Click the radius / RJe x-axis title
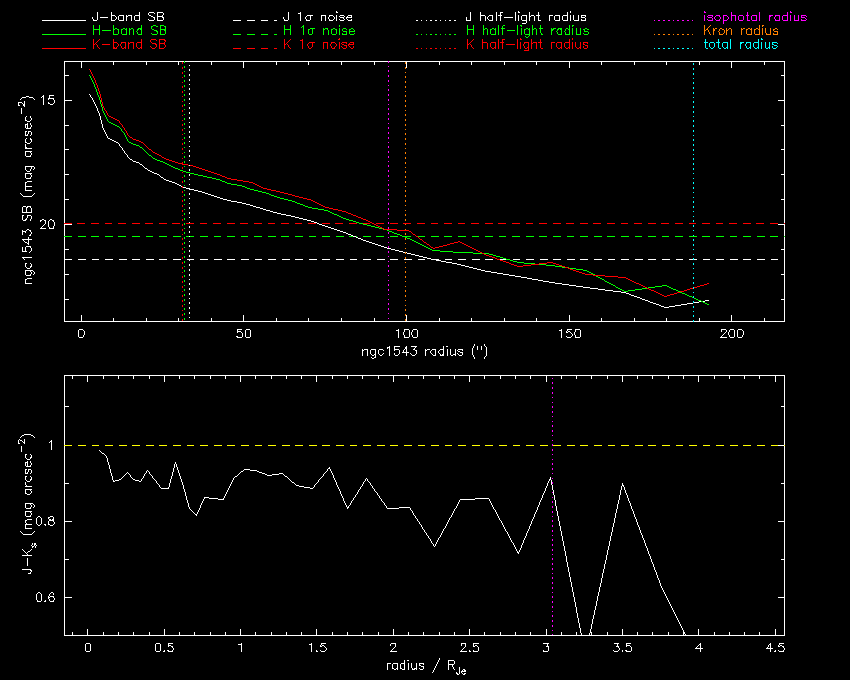Viewport: 850px width, 680px height. pyautogui.click(x=424, y=666)
